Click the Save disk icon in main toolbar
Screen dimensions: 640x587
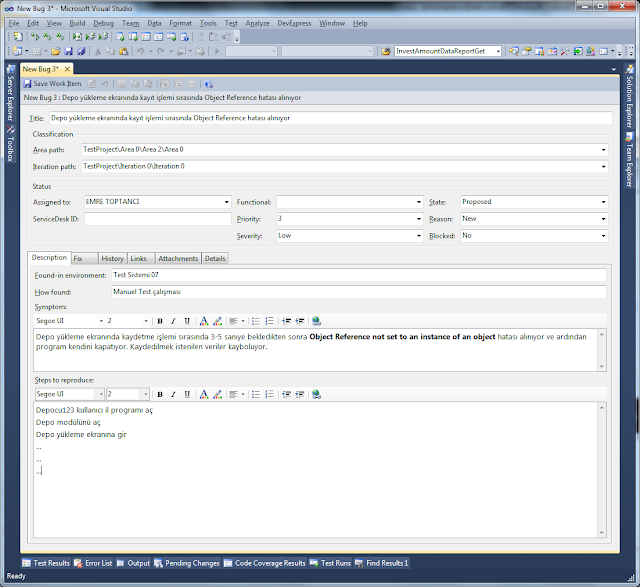coord(69,51)
